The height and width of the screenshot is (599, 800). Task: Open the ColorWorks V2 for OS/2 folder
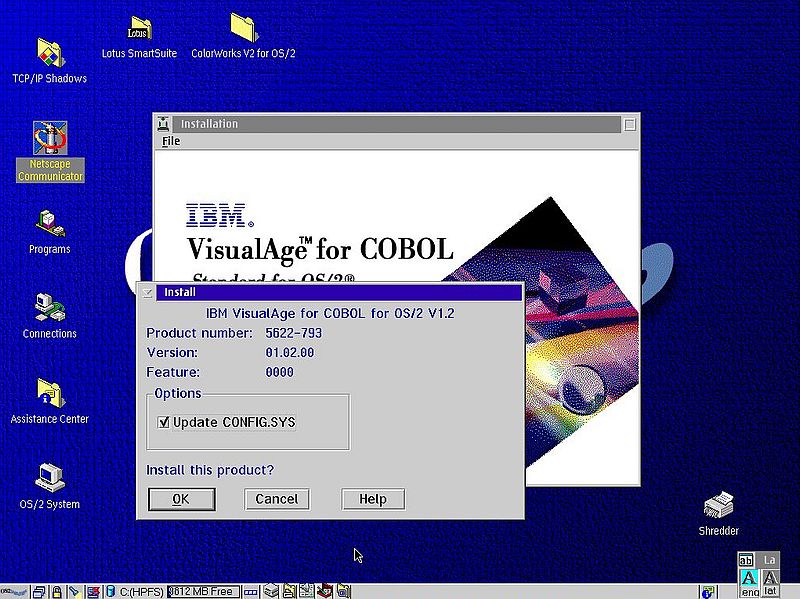point(243,29)
